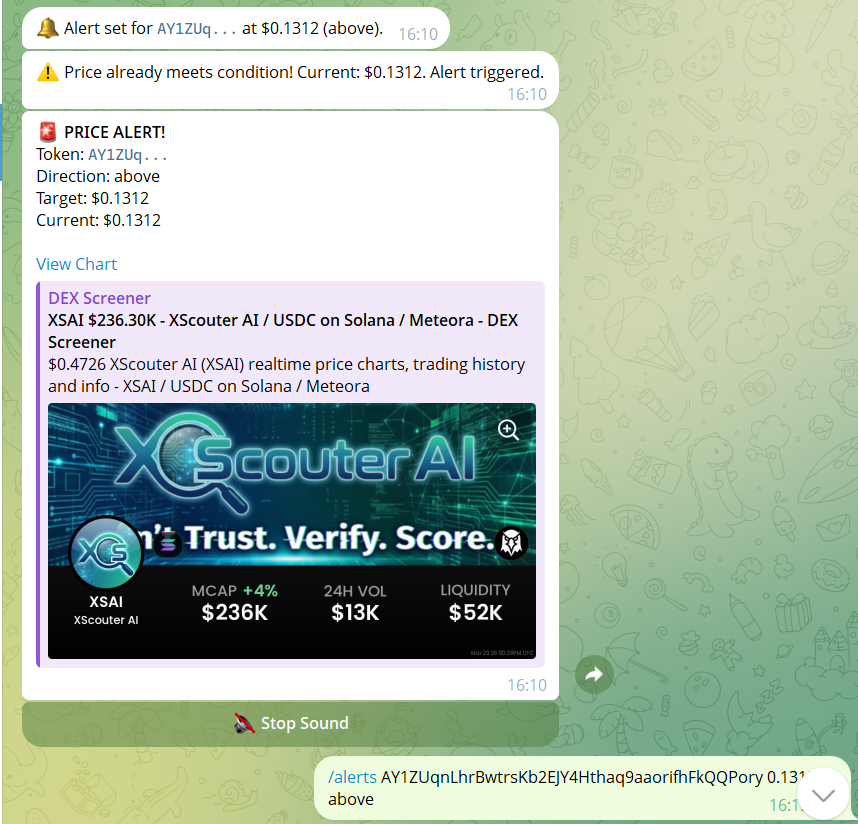Click the LIQUIDITY $52K value
This screenshot has height=824, width=858.
(475, 612)
